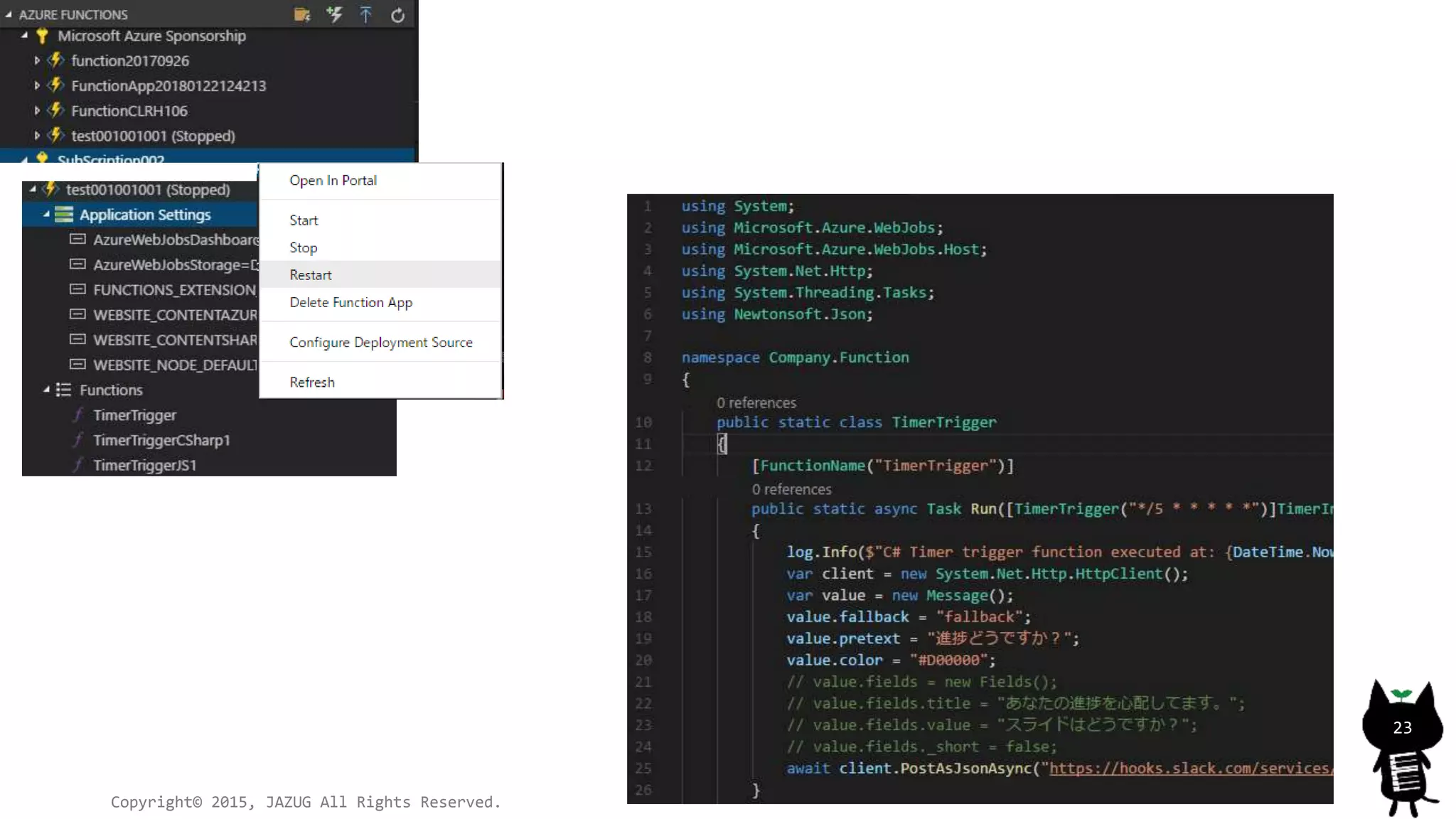
Task: Choose Delete Function App option
Action: point(350,302)
